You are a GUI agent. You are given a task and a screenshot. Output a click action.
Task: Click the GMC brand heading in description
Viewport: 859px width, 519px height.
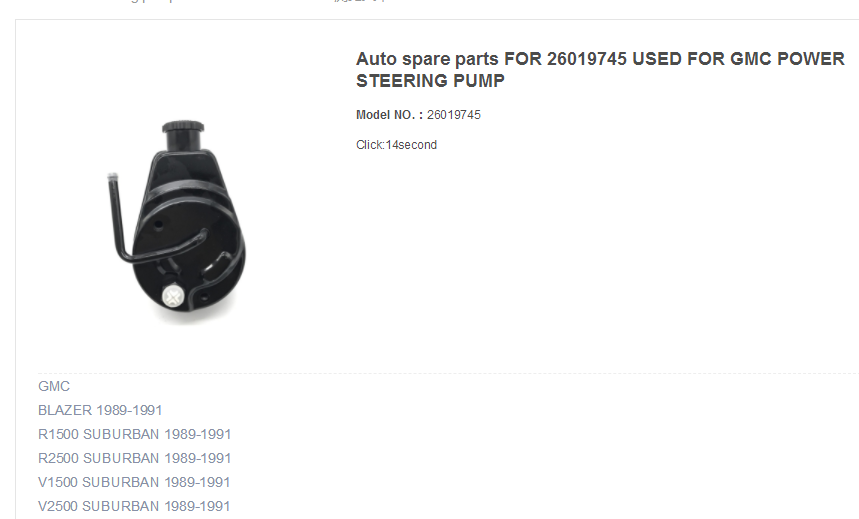[54, 386]
